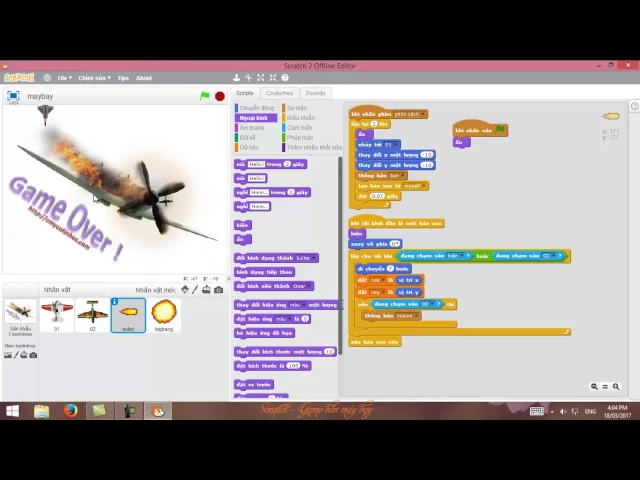Select the duplicate stamp tool
This screenshot has width=640, height=480.
tap(237, 78)
